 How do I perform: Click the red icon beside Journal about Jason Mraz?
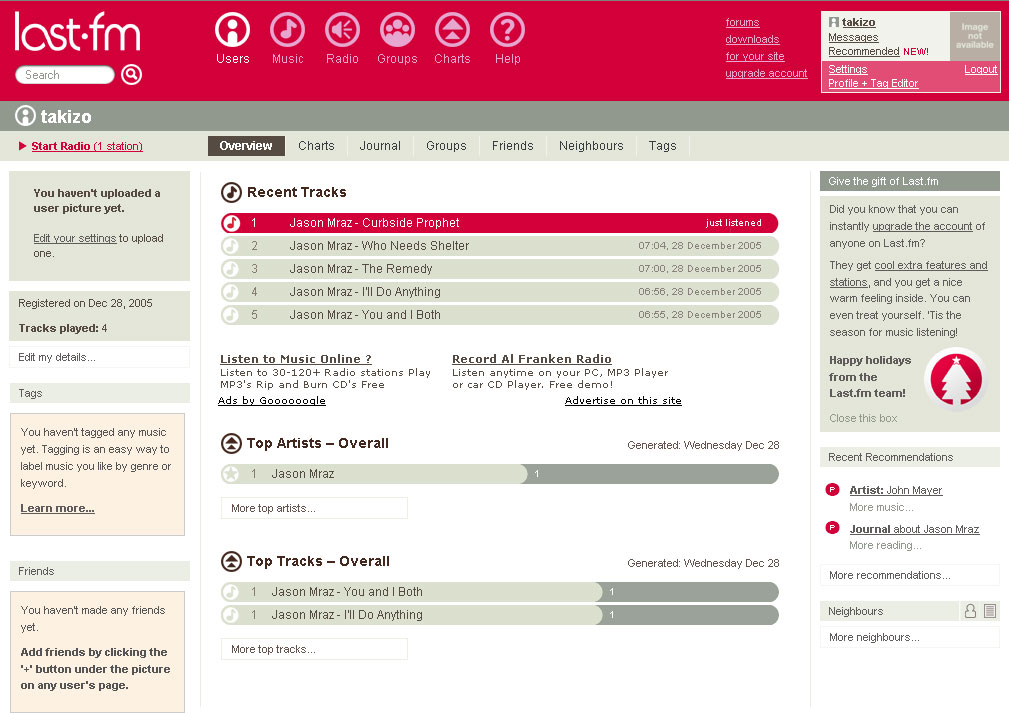[832, 528]
